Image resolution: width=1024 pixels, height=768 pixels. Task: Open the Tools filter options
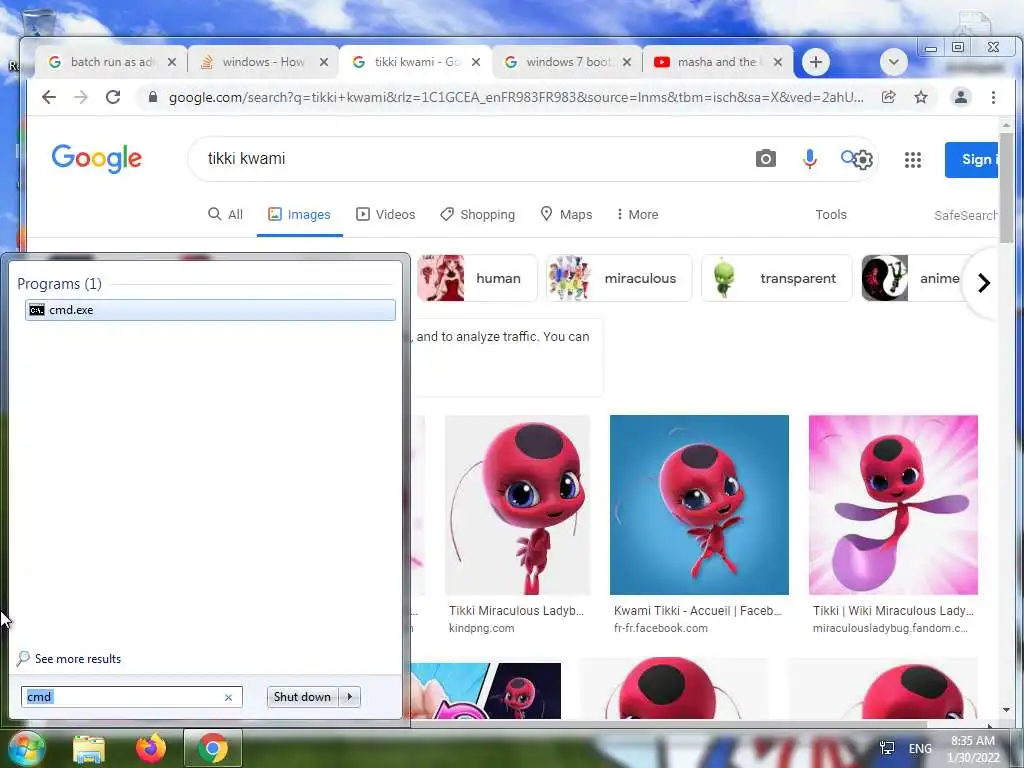tap(831, 214)
